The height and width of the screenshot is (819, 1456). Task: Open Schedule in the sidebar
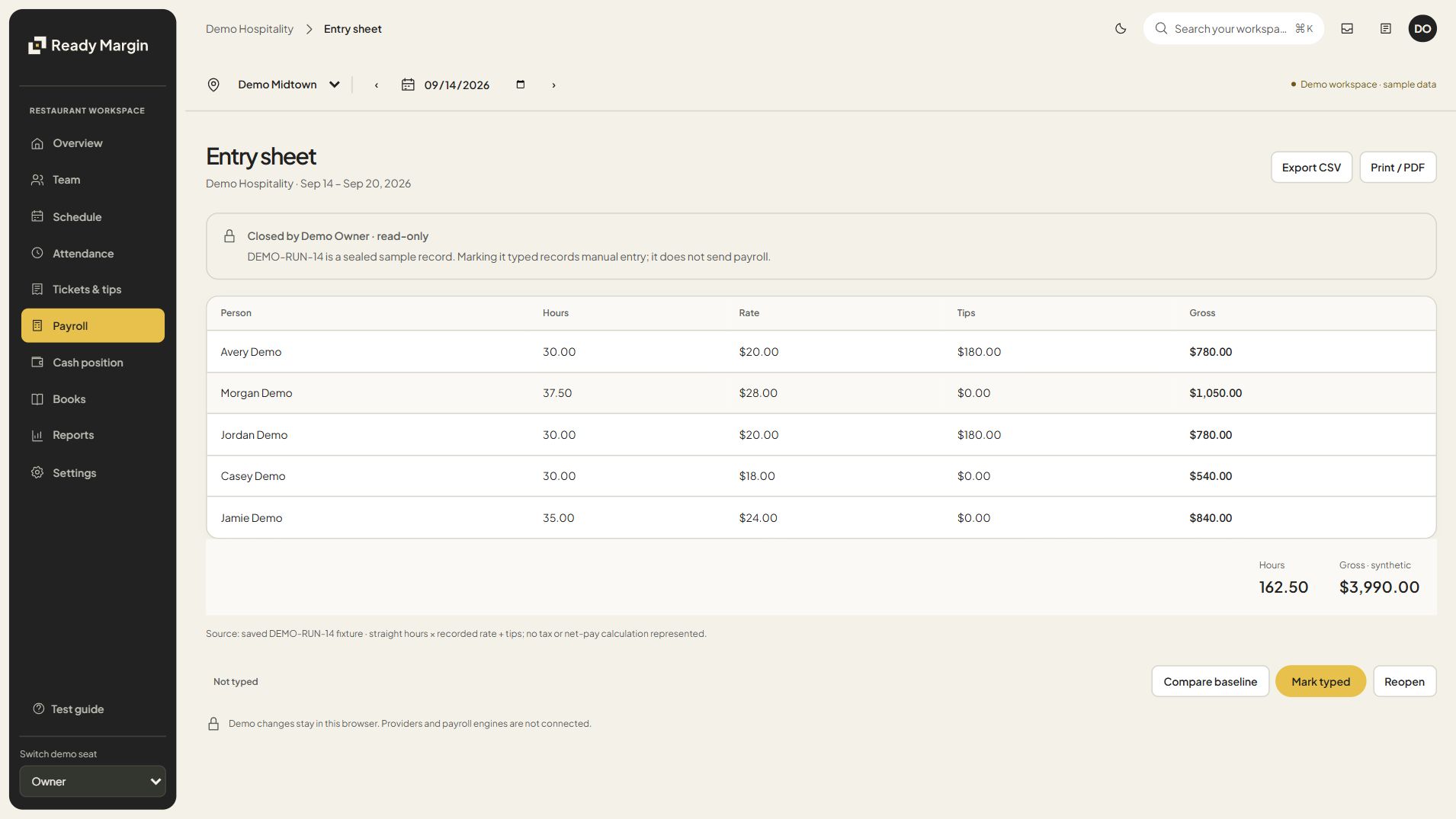point(93,217)
